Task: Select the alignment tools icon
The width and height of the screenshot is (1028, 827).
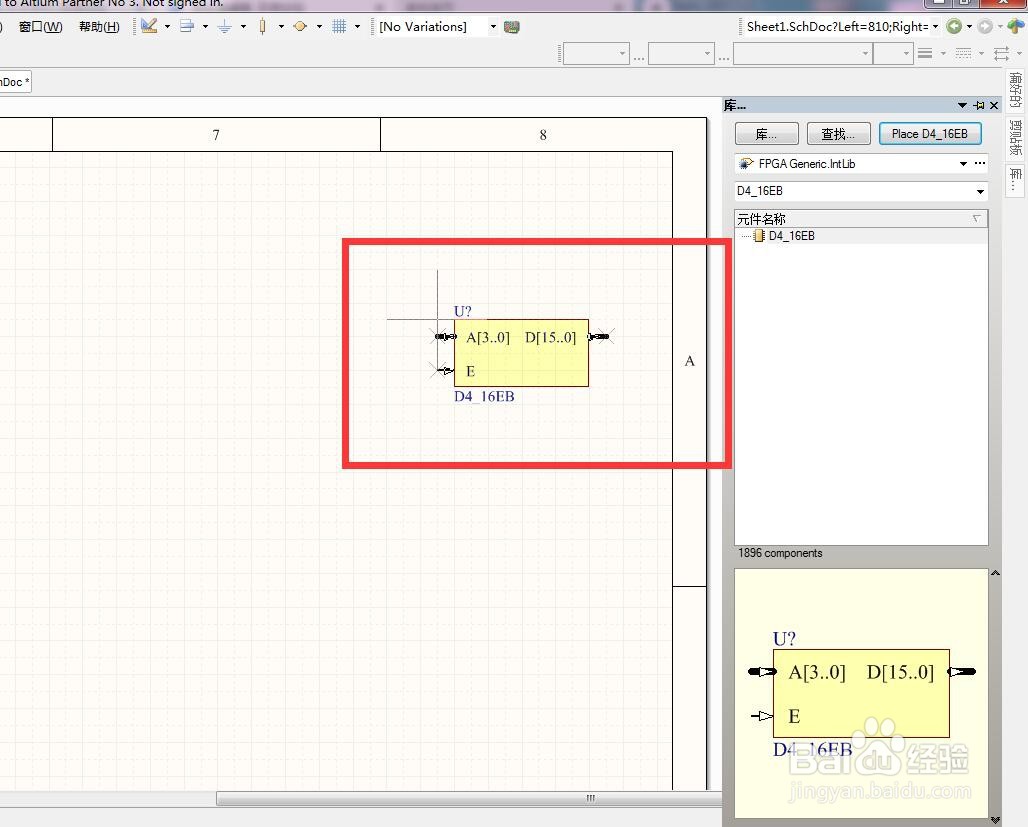Action: (188, 26)
